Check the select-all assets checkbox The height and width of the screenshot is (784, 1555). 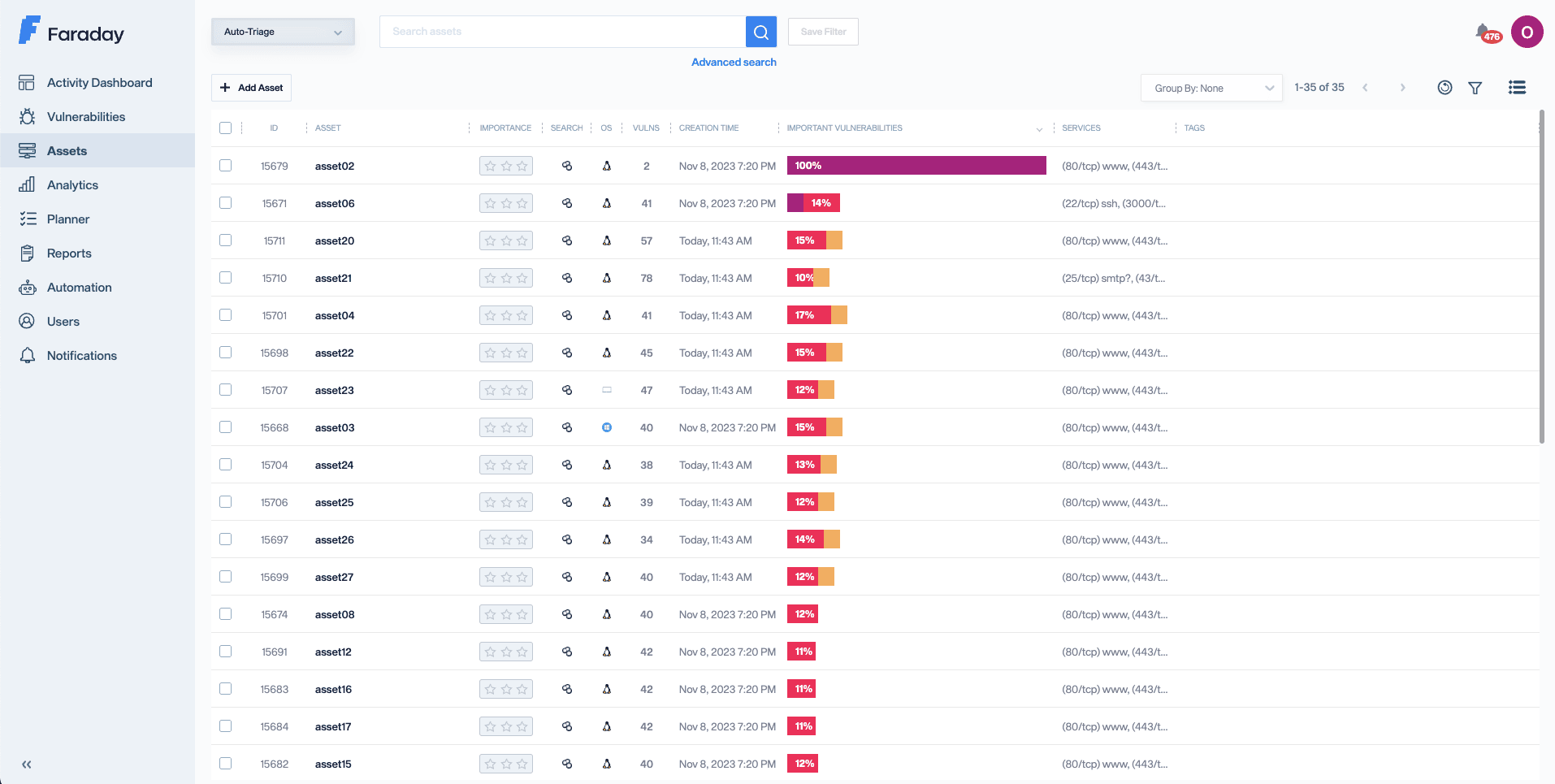[226, 128]
